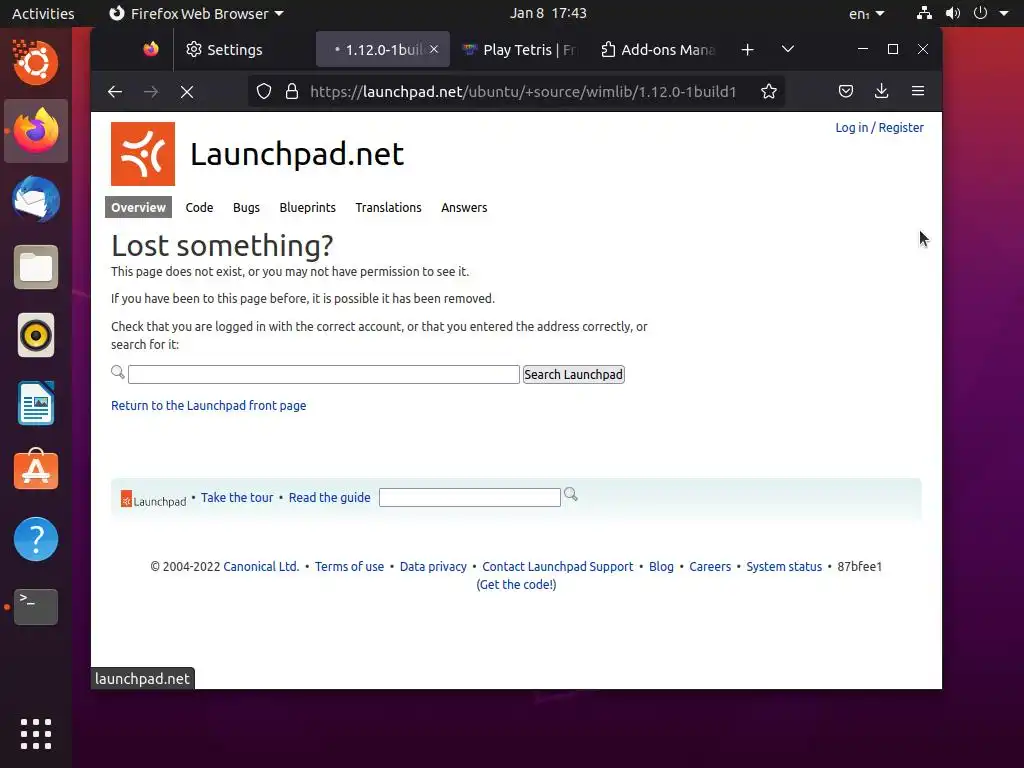Open the Data privacy link
The image size is (1024, 768).
tap(433, 567)
